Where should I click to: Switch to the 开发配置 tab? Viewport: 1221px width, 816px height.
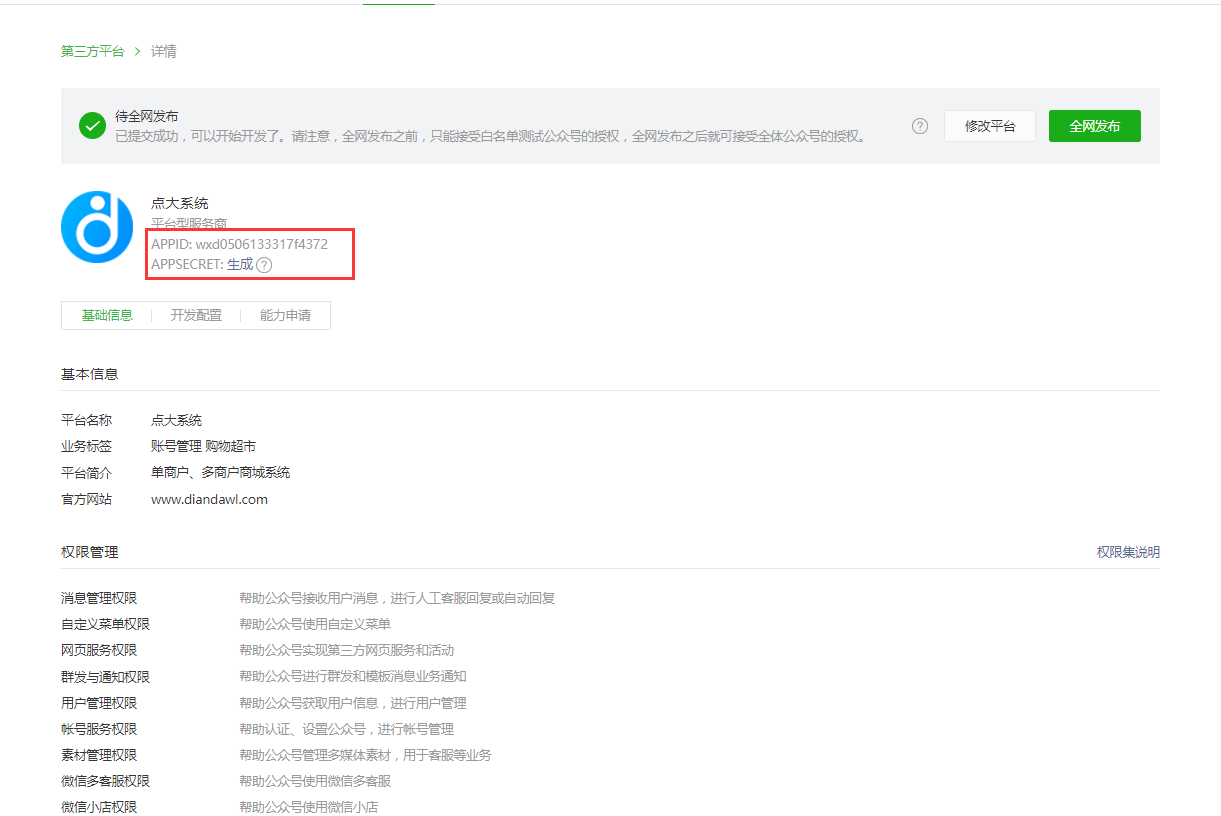pyautogui.click(x=196, y=315)
